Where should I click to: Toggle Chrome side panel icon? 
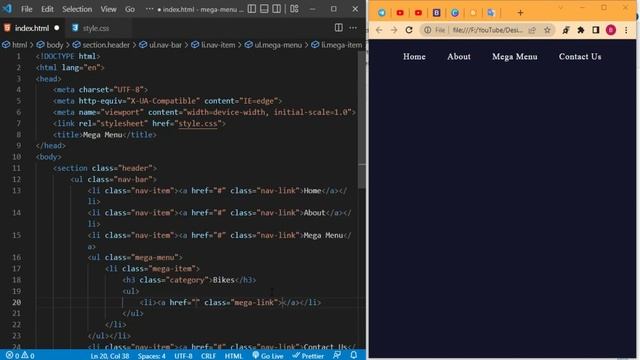596,30
